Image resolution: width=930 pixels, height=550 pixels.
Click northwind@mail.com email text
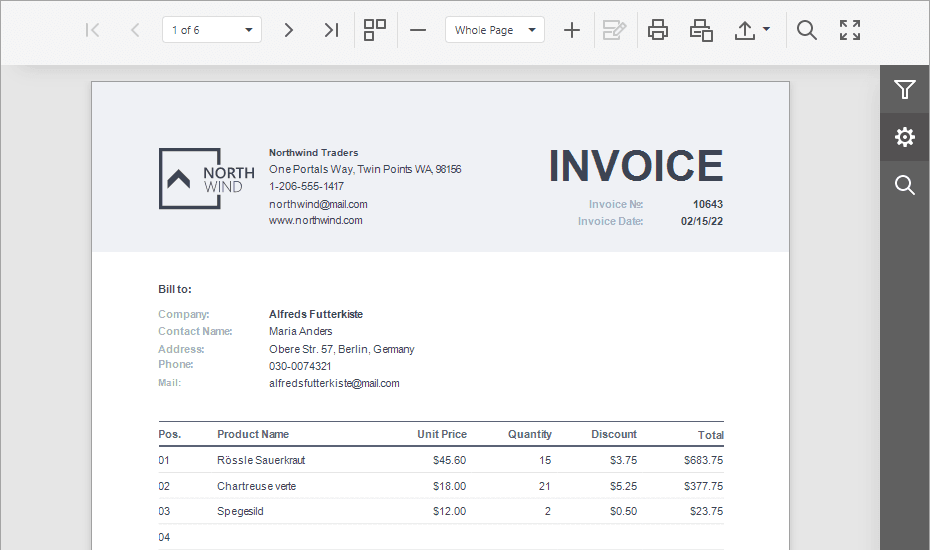318,204
